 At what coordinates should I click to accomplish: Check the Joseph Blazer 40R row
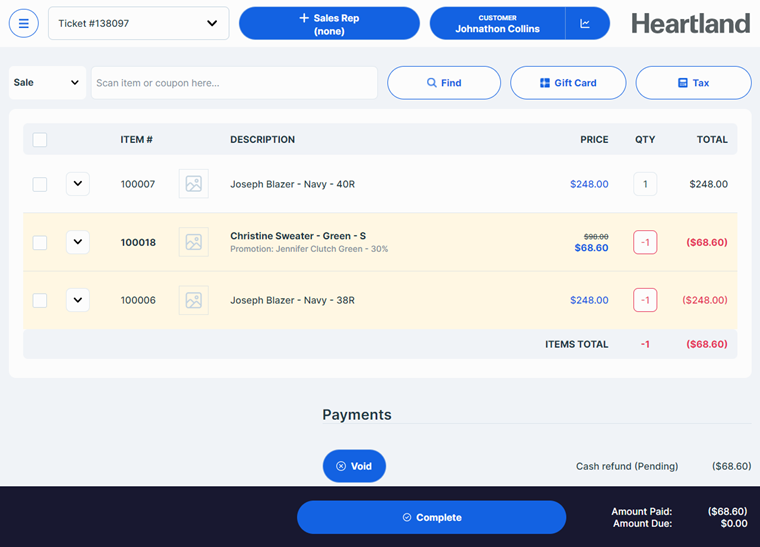click(x=40, y=184)
